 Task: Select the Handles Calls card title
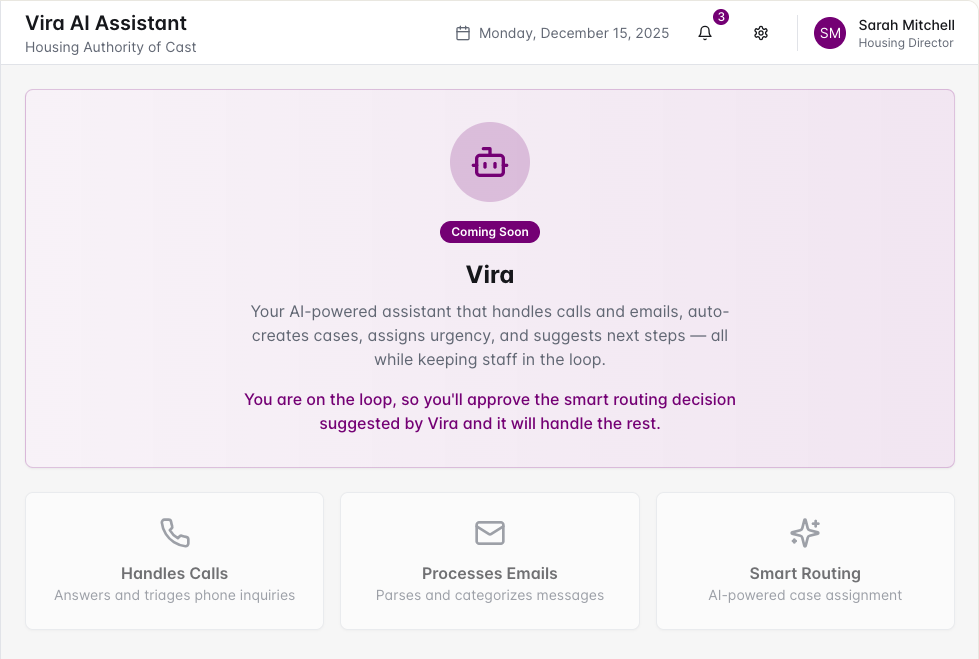pyautogui.click(x=174, y=573)
